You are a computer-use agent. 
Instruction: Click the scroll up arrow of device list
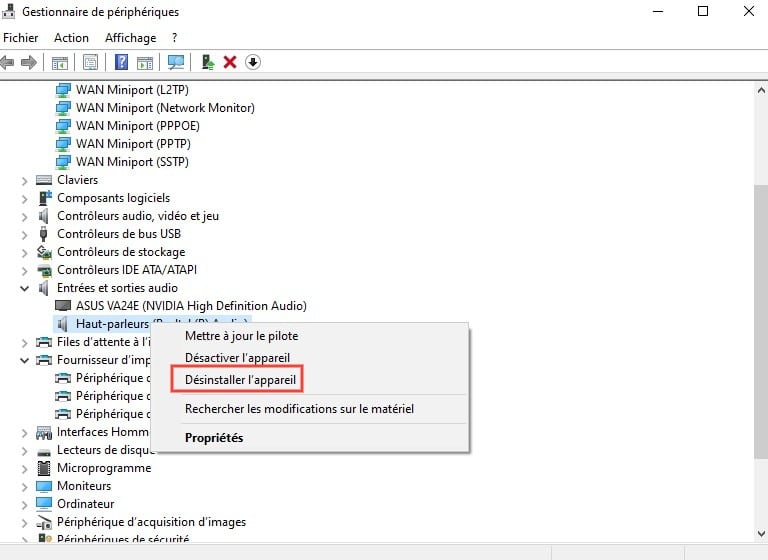(761, 90)
